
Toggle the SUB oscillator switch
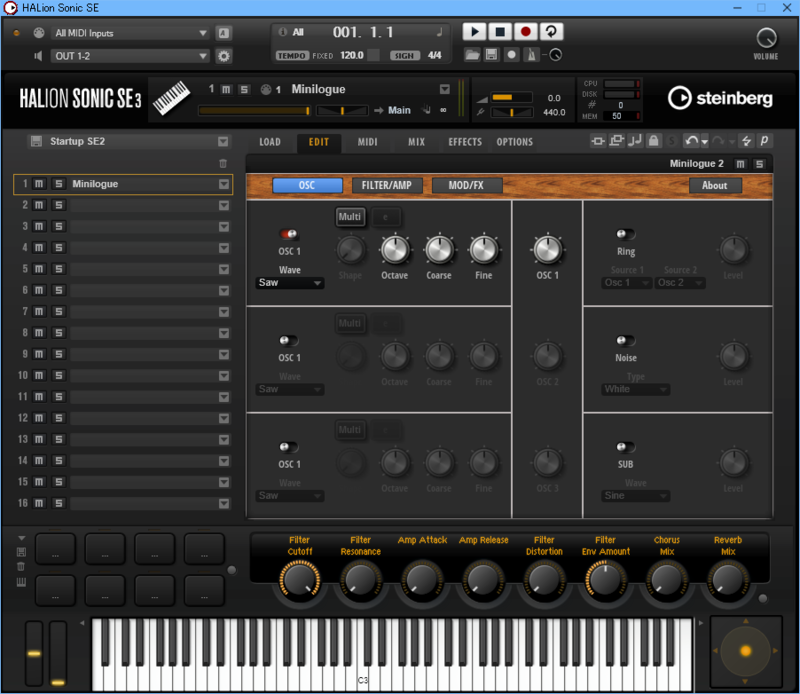(x=626, y=447)
